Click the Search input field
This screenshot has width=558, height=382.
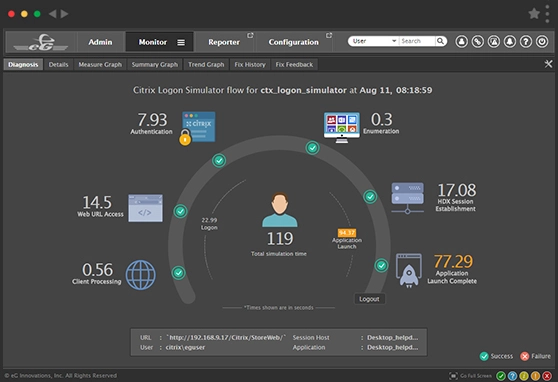click(417, 41)
